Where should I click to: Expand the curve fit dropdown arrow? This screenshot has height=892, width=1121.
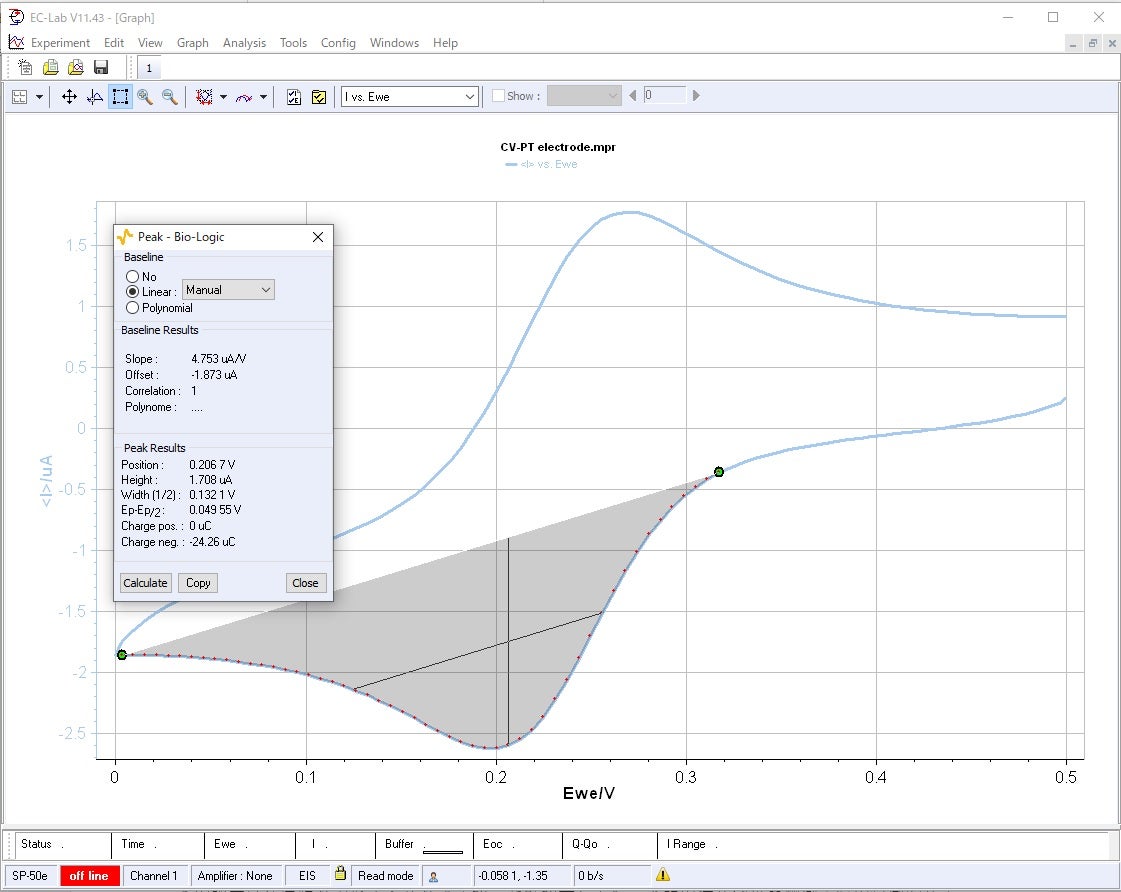[264, 96]
